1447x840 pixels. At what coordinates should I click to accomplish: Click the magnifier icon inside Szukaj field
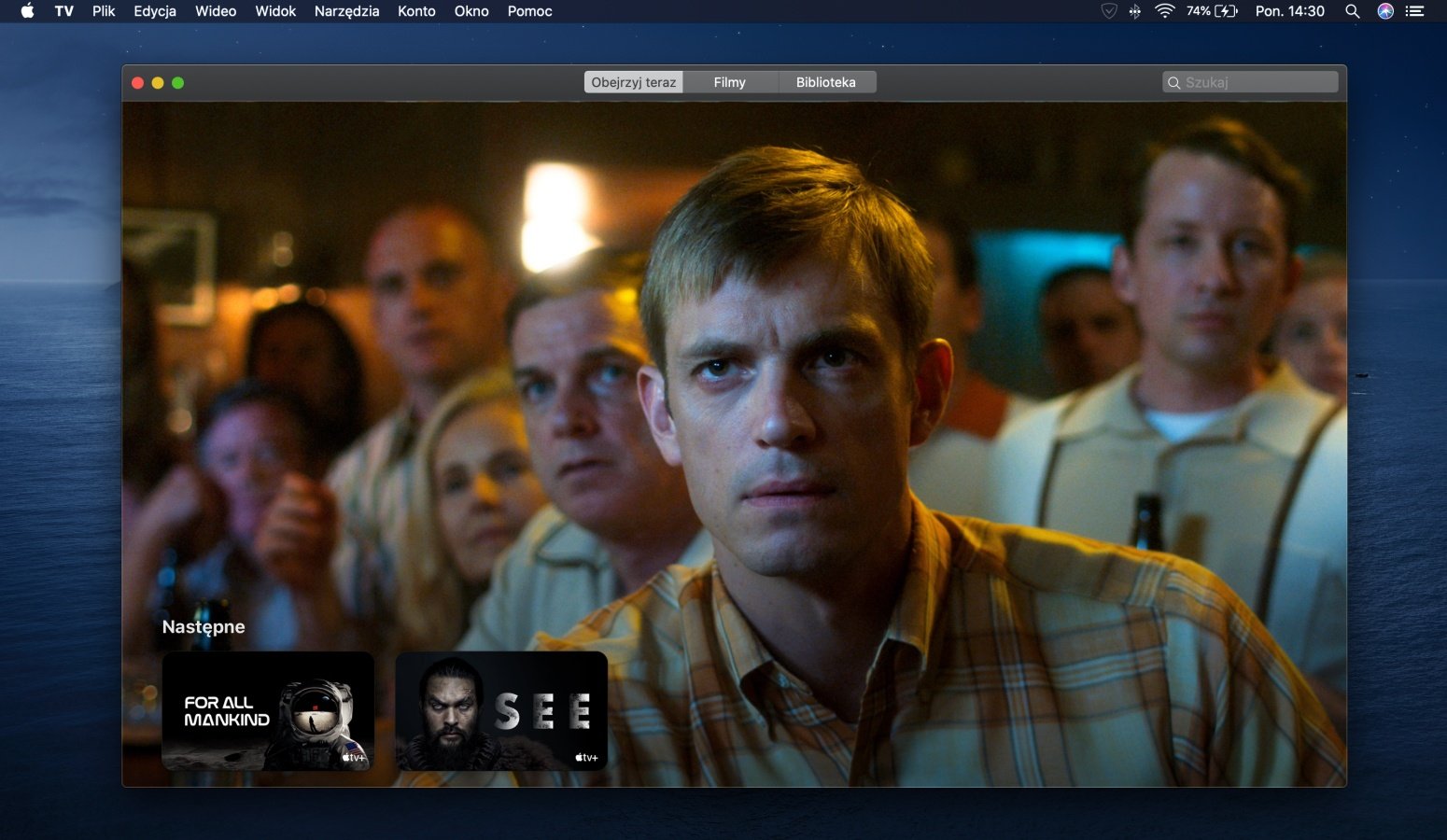[1174, 83]
